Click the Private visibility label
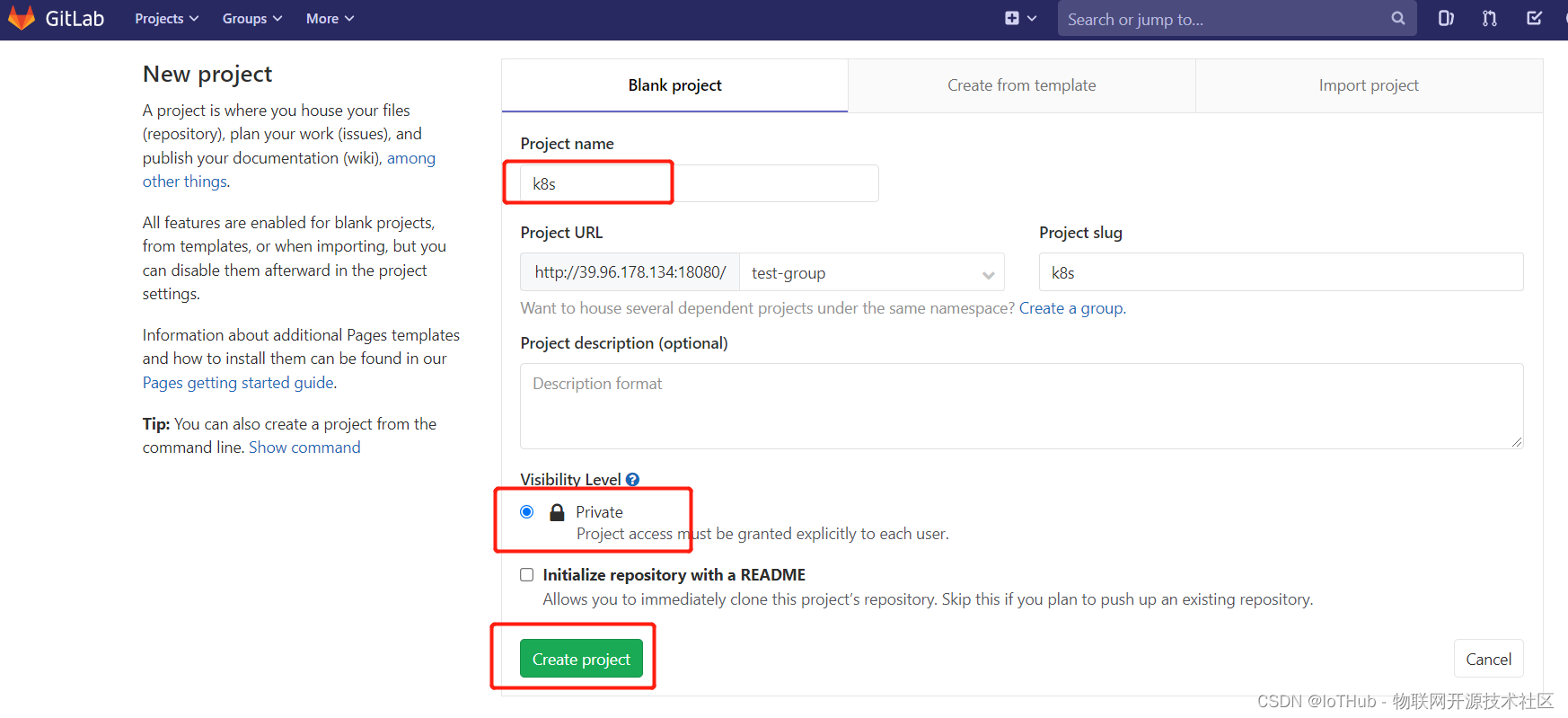Viewport: 1568px width, 718px height. click(x=599, y=512)
